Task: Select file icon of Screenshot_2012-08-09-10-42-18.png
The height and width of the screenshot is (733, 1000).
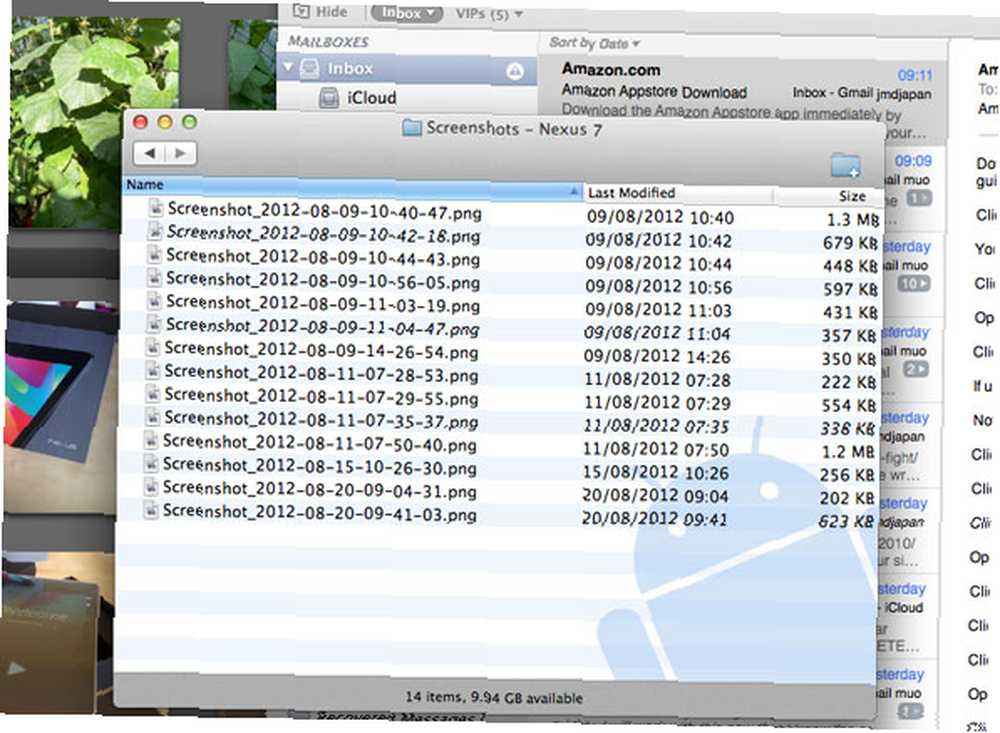Action: [x=154, y=231]
